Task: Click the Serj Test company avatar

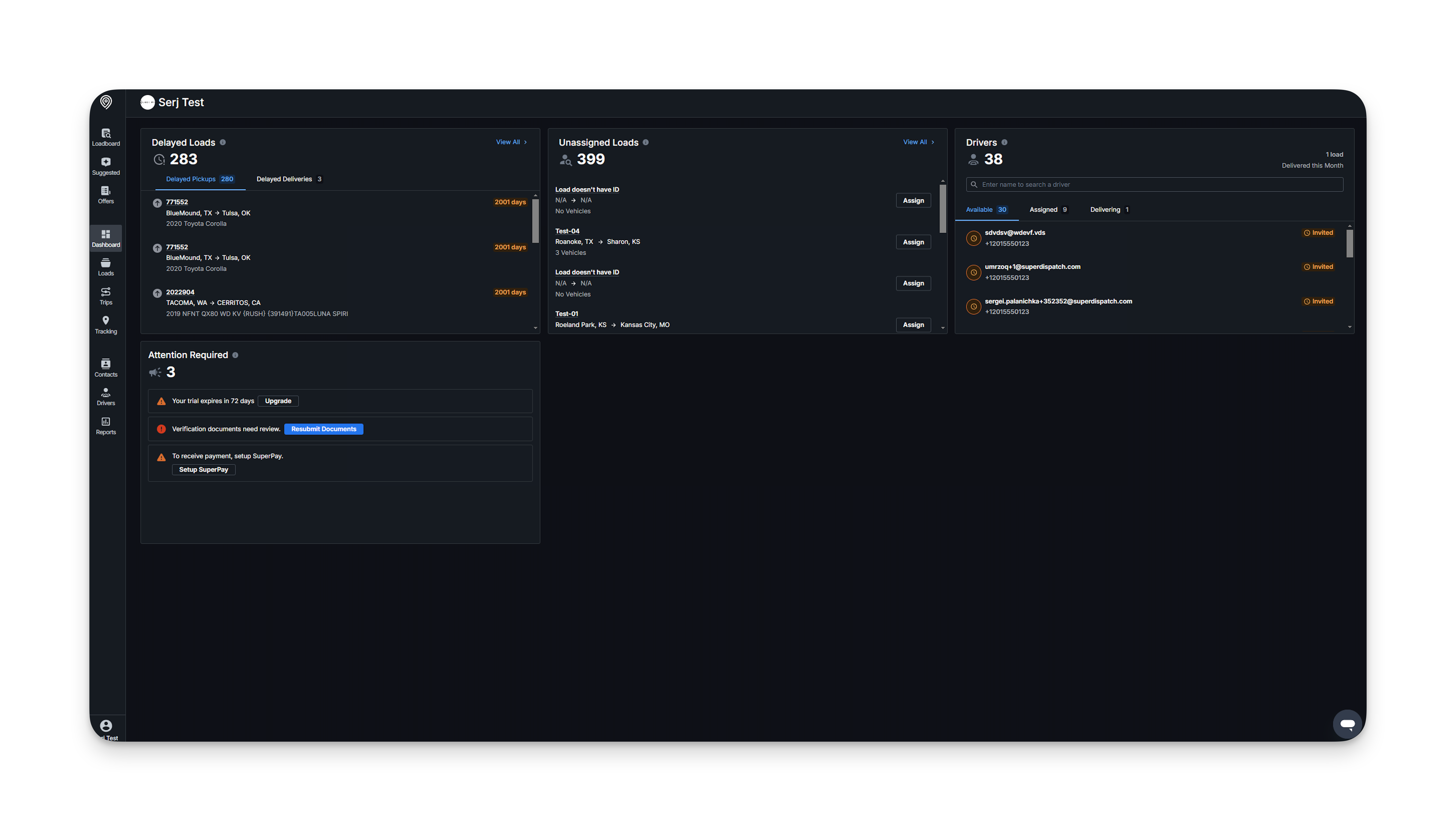Action: coord(147,102)
